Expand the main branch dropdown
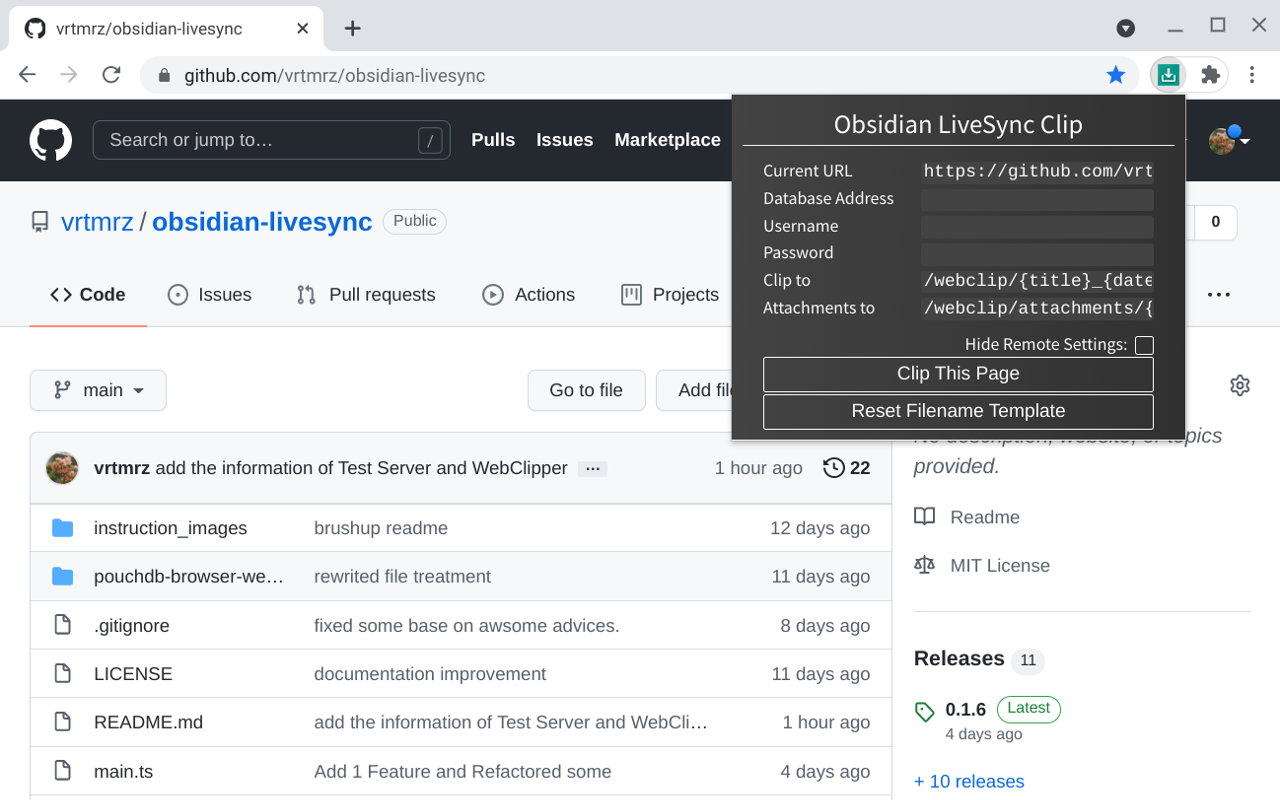 (98, 390)
